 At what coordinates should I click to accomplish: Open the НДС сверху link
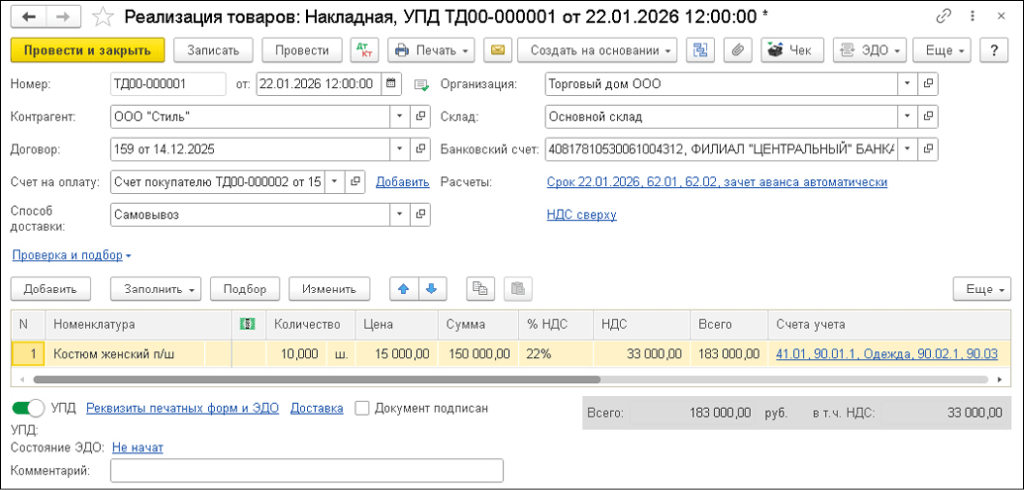click(x=581, y=214)
